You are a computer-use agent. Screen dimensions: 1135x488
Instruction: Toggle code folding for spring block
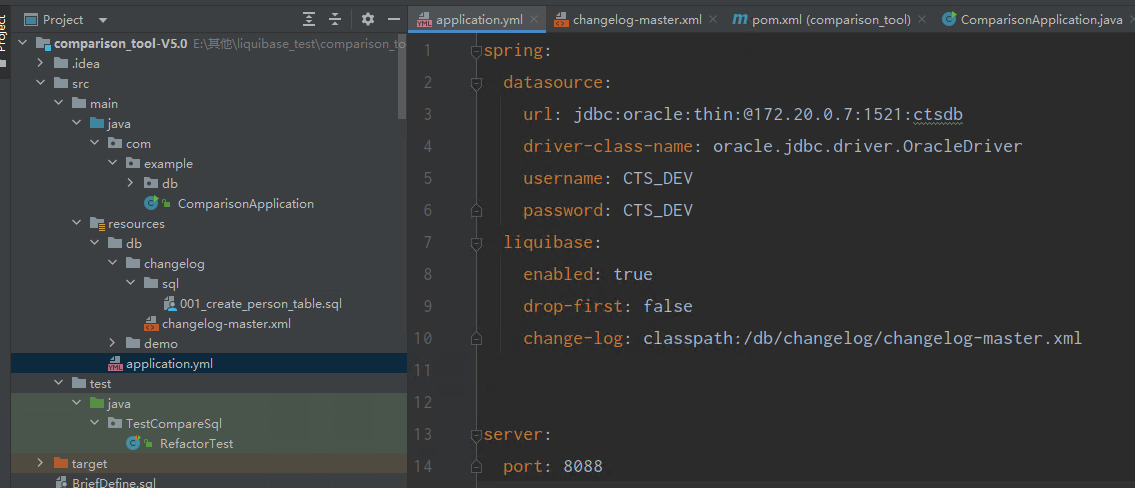[477, 50]
